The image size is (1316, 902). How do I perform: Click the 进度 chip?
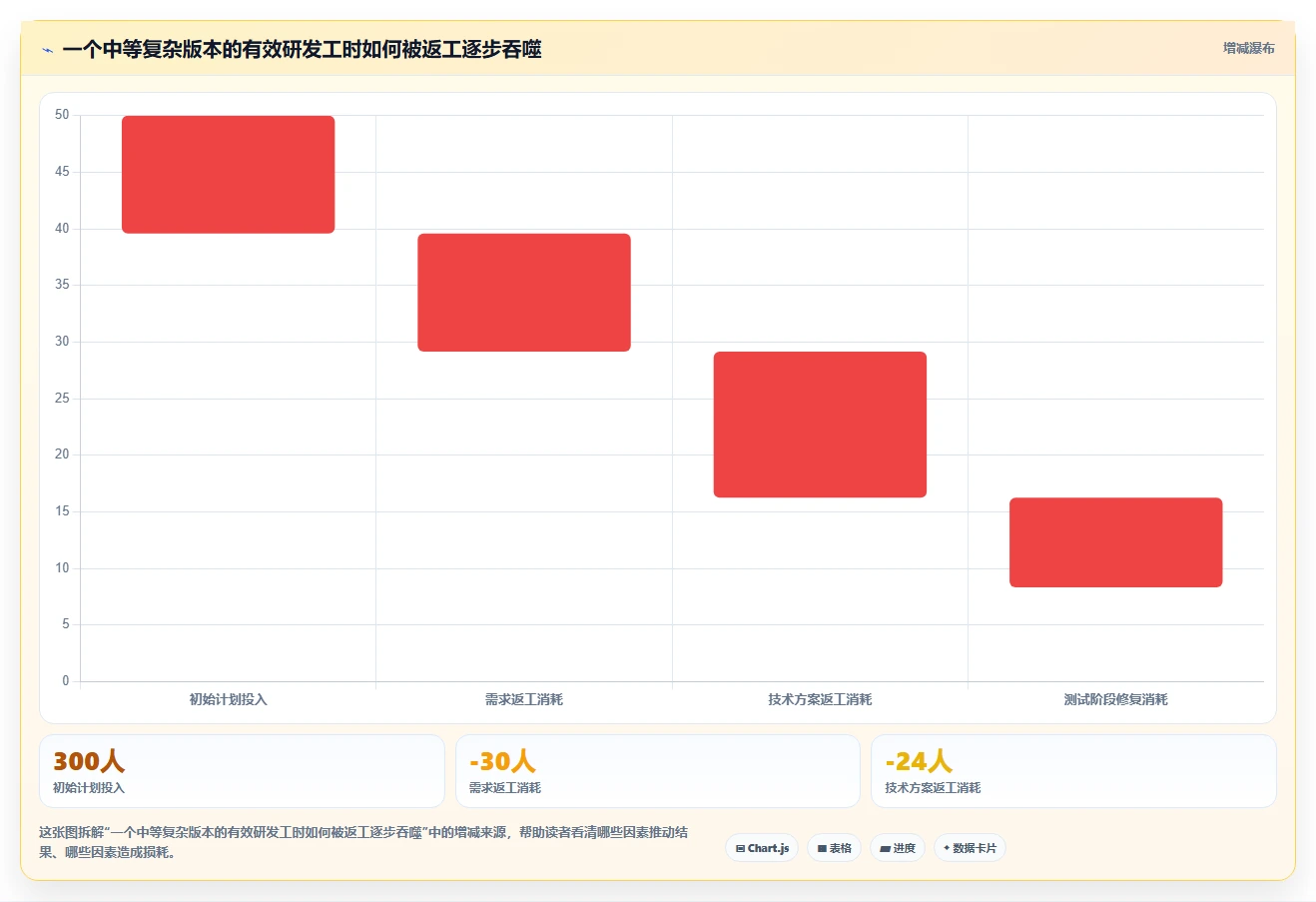point(898,848)
